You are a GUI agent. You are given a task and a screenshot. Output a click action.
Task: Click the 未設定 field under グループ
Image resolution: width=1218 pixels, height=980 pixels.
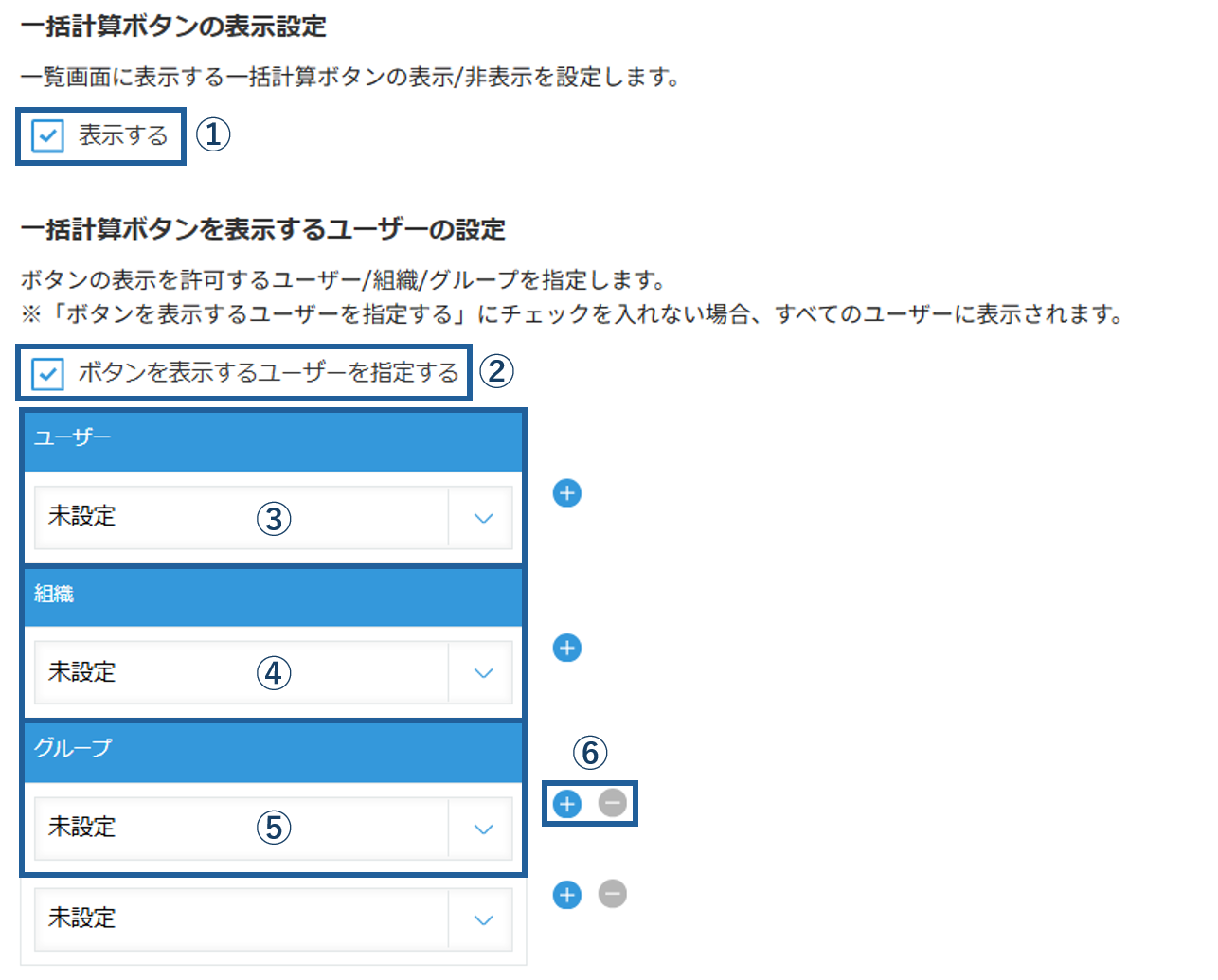pyautogui.click(x=274, y=829)
